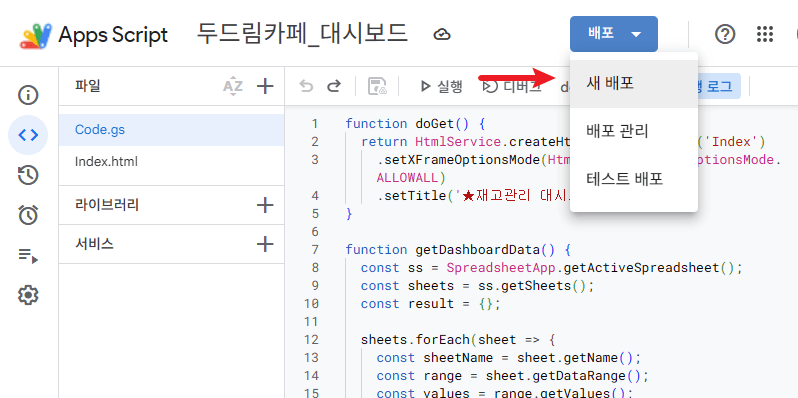Screen dimensions: 798x398
Task: Open the Triggers alarm clock icon
Action: point(28,215)
